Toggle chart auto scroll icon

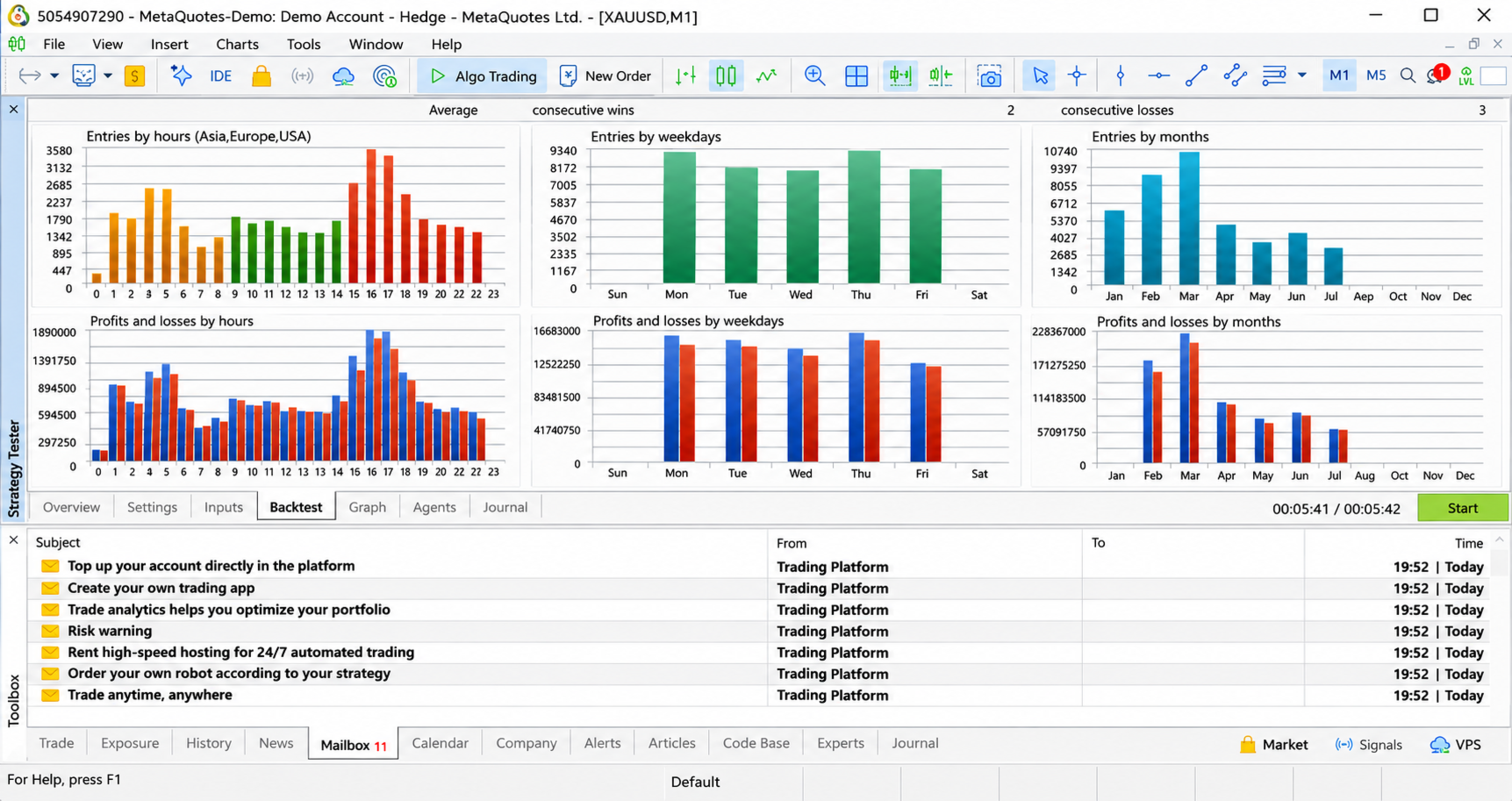tap(899, 76)
